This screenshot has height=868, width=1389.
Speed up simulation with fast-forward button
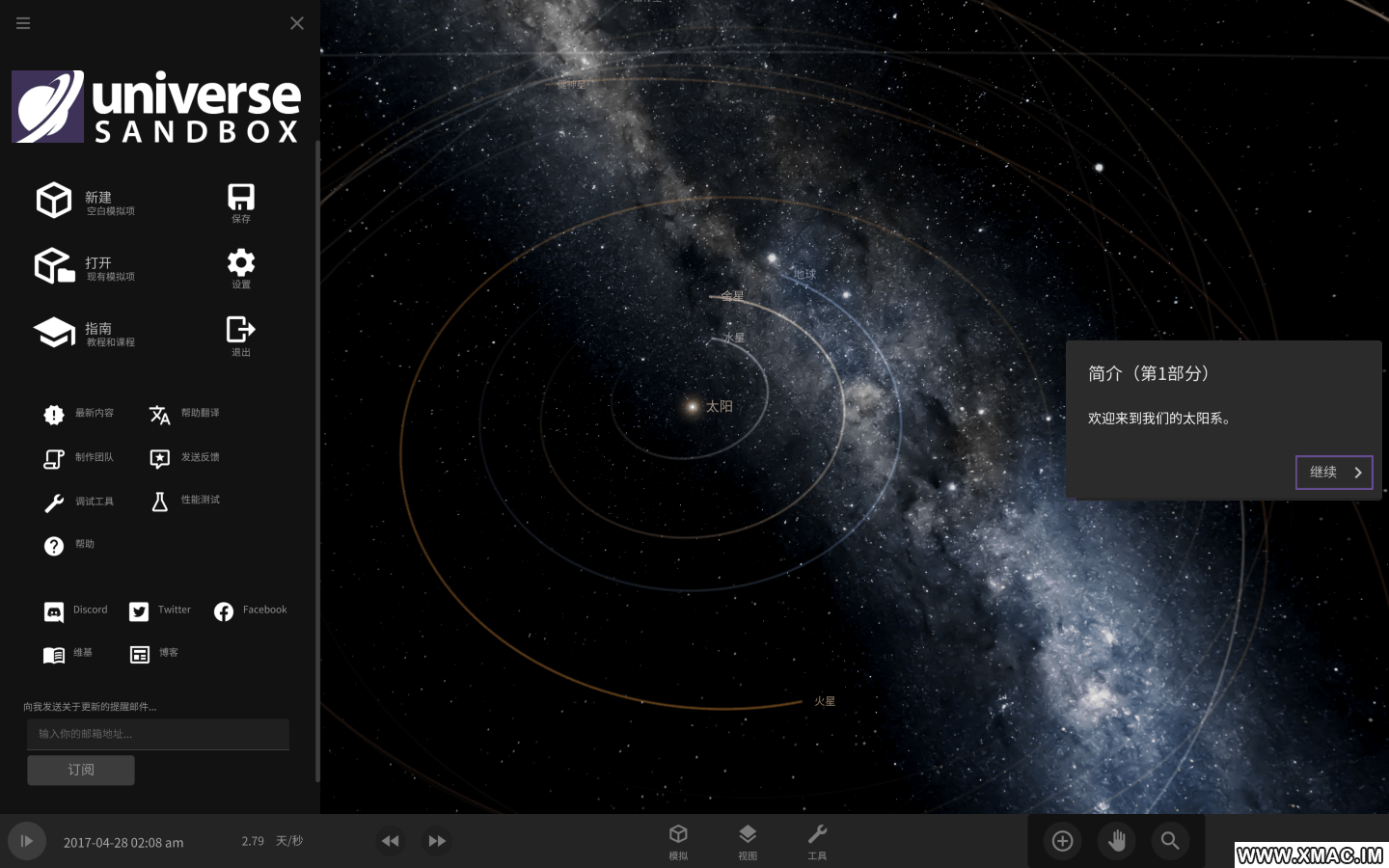click(x=437, y=841)
